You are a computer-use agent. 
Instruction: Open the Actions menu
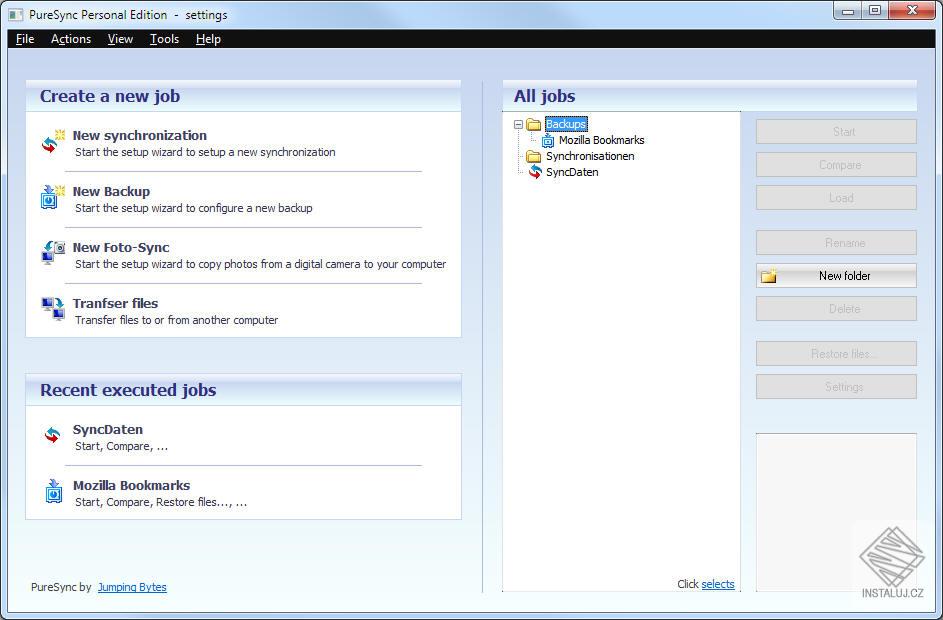pyautogui.click(x=71, y=39)
